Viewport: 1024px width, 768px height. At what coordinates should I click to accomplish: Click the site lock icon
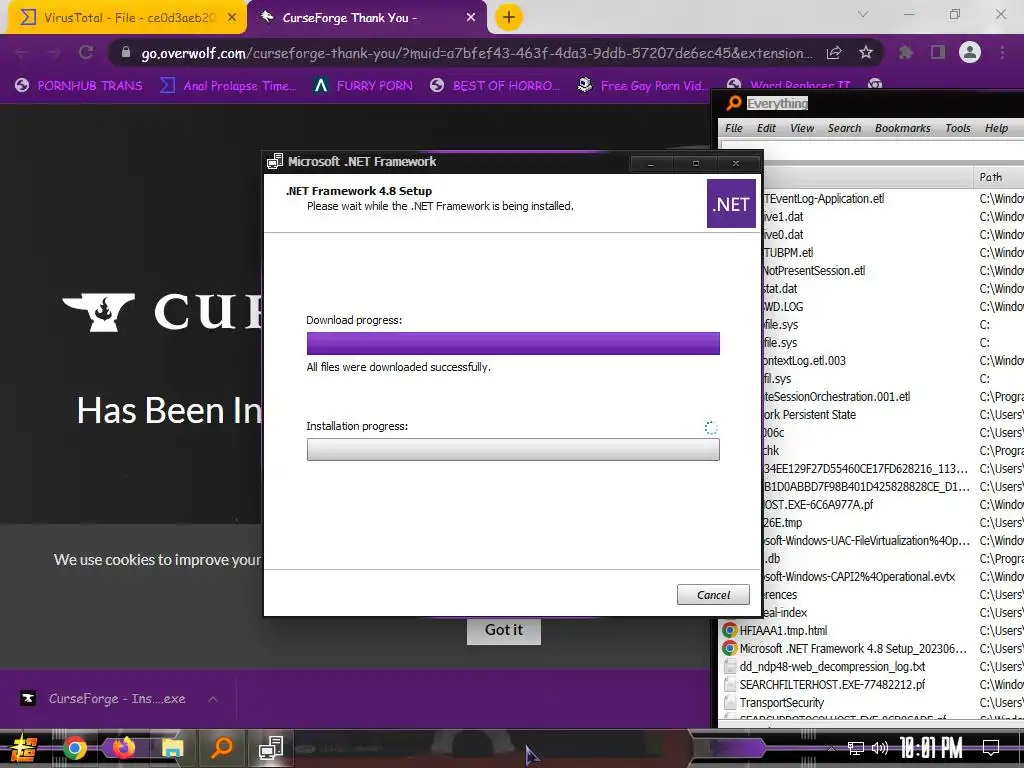[x=126, y=53]
